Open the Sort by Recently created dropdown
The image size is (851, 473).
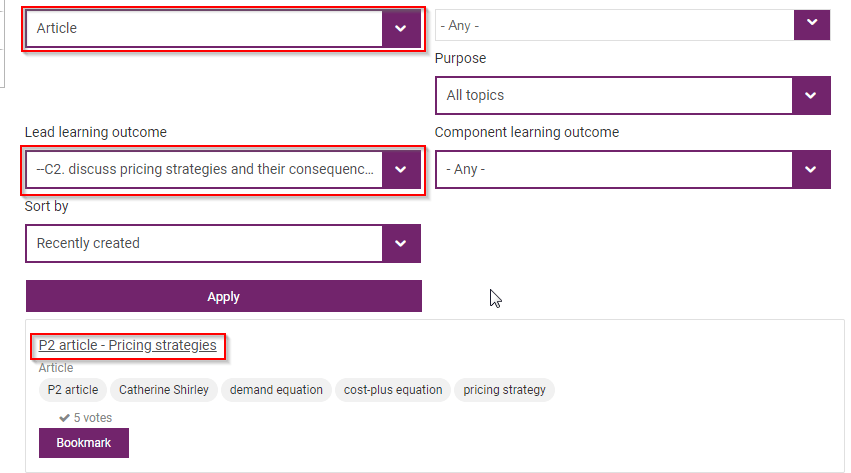tap(205, 243)
